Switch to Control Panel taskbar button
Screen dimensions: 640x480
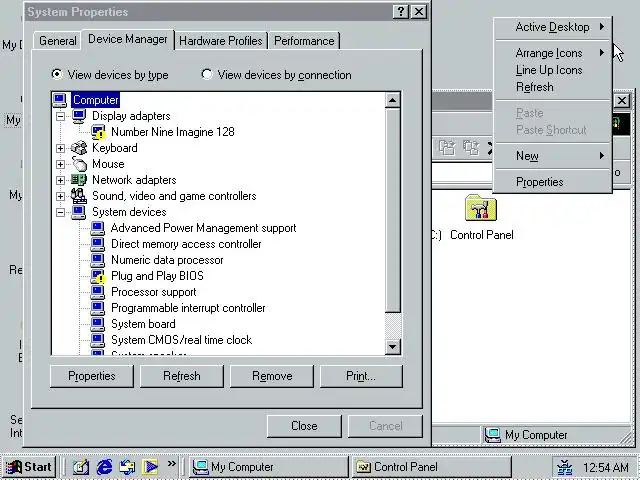click(431, 467)
